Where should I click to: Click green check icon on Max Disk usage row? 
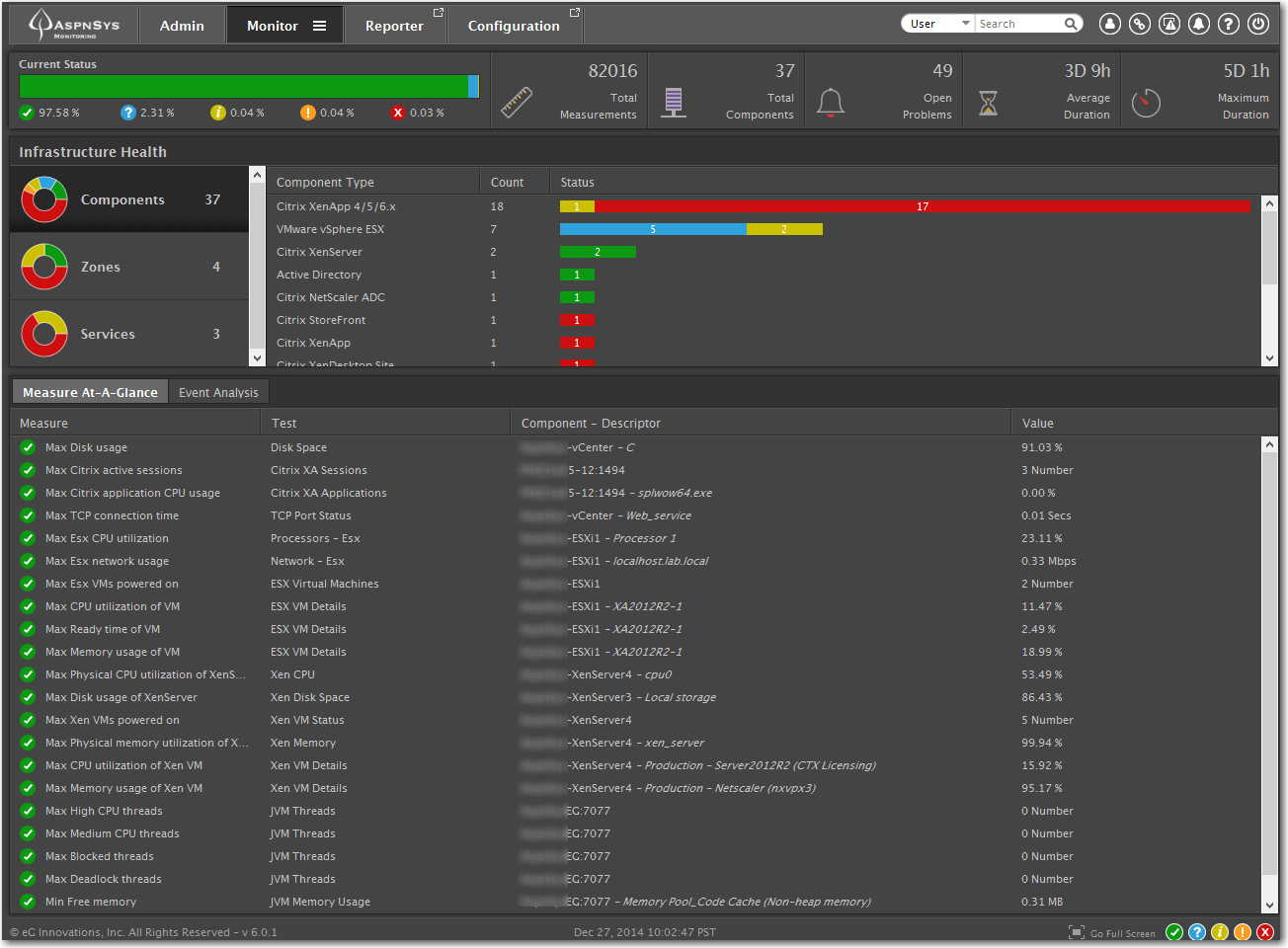coord(28,447)
